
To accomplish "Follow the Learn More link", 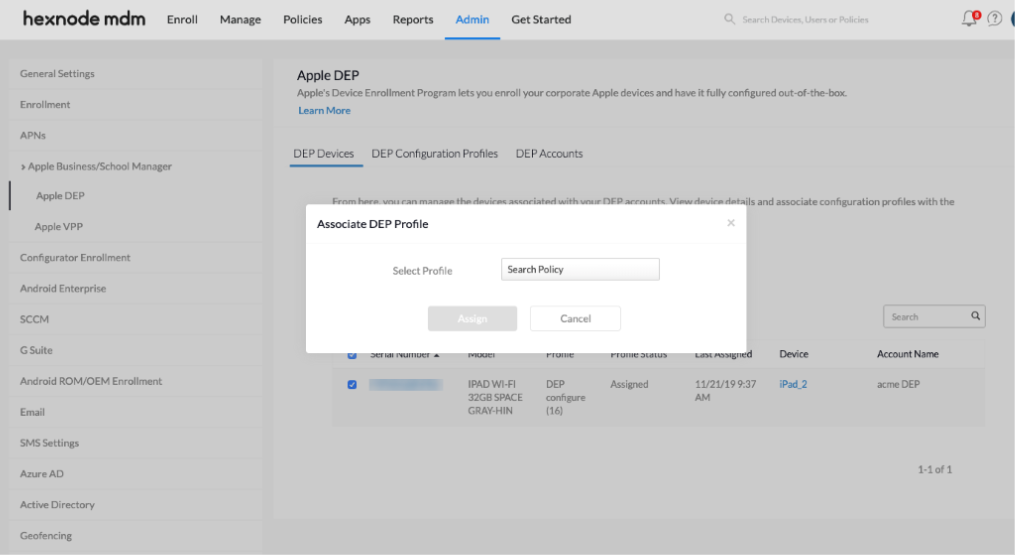I will tap(324, 111).
